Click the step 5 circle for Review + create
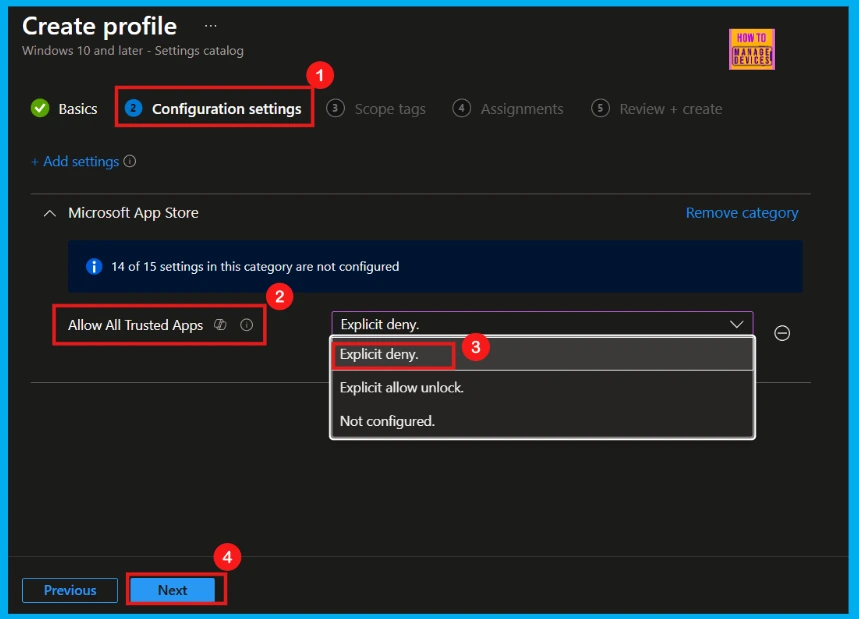 pyautogui.click(x=600, y=108)
